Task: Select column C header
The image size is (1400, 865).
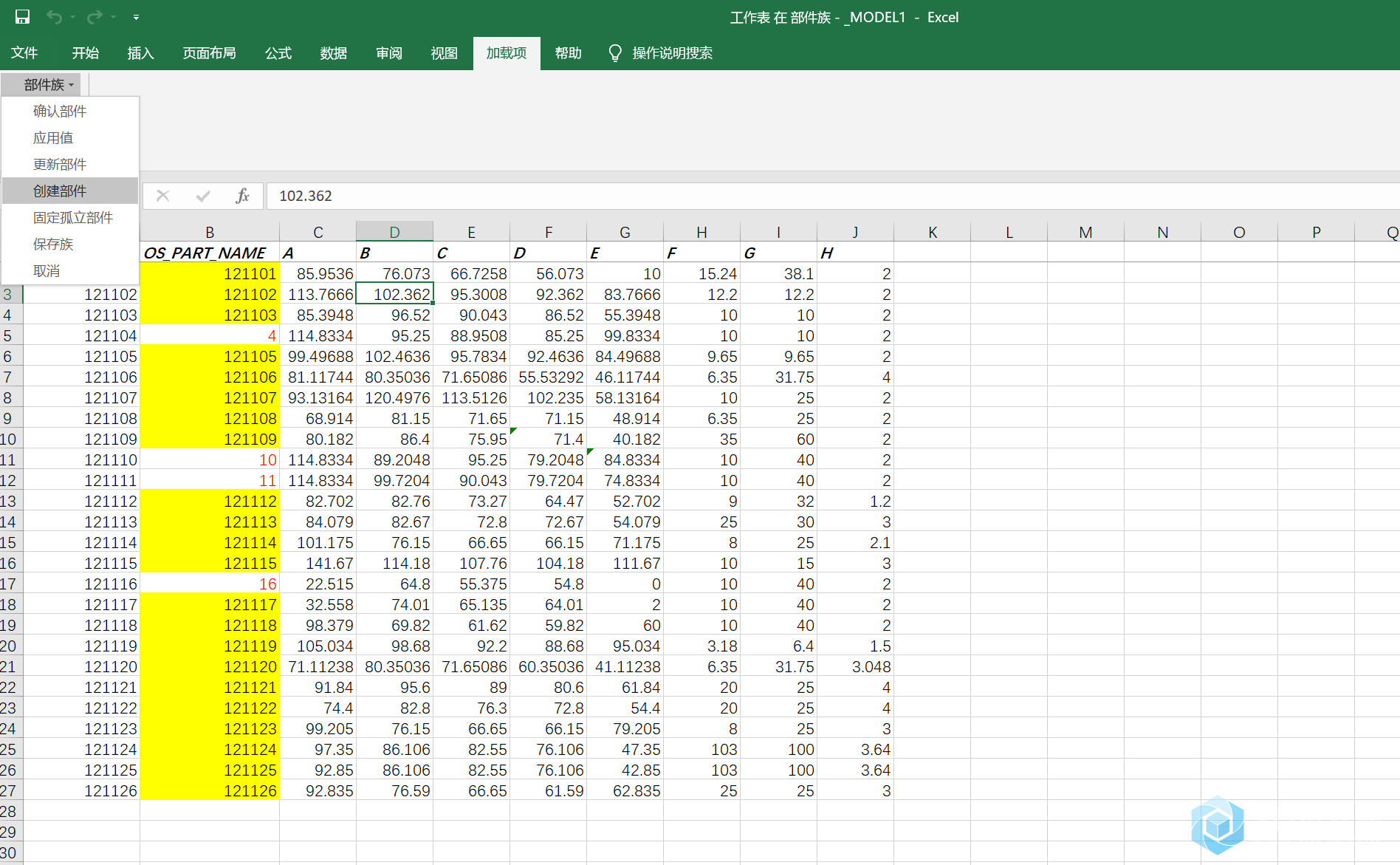Action: click(x=318, y=232)
